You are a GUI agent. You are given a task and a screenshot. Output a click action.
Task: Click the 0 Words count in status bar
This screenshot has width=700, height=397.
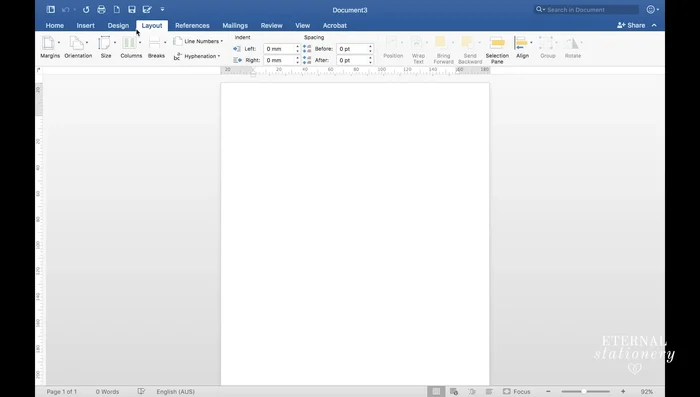107,392
